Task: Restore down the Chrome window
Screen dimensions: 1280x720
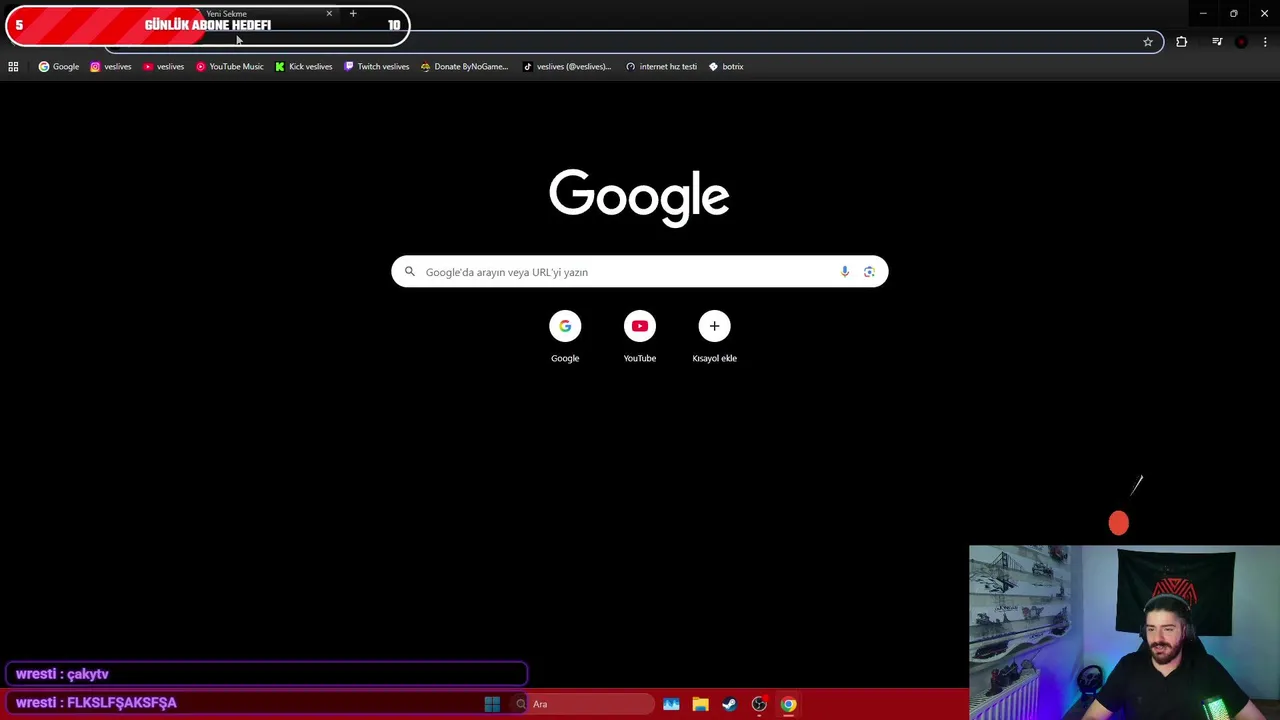Action: tap(1234, 14)
